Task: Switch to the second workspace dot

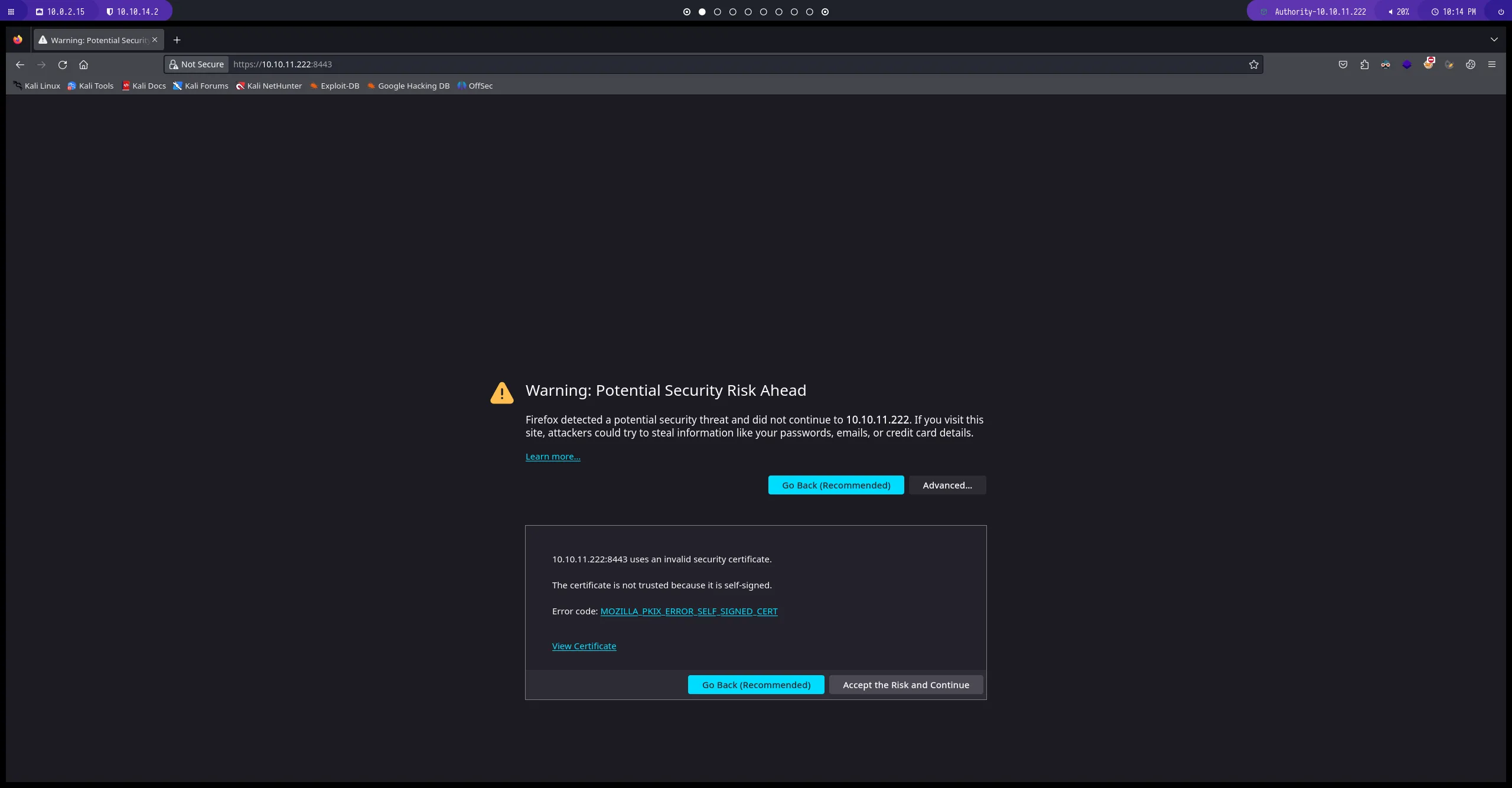Action: [x=702, y=12]
